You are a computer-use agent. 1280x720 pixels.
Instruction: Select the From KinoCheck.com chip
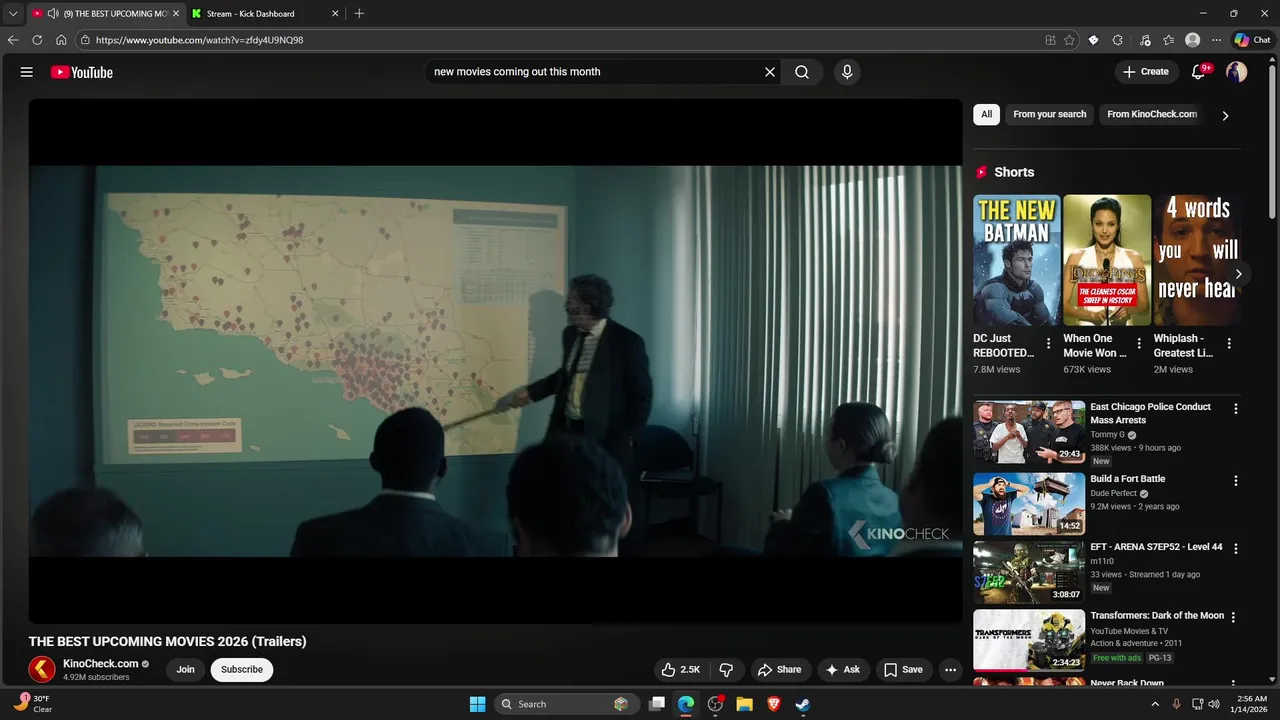[x=1152, y=114]
